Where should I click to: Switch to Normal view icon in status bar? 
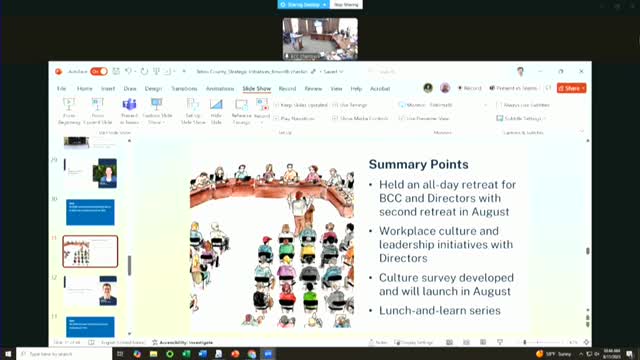pyautogui.click(x=449, y=342)
